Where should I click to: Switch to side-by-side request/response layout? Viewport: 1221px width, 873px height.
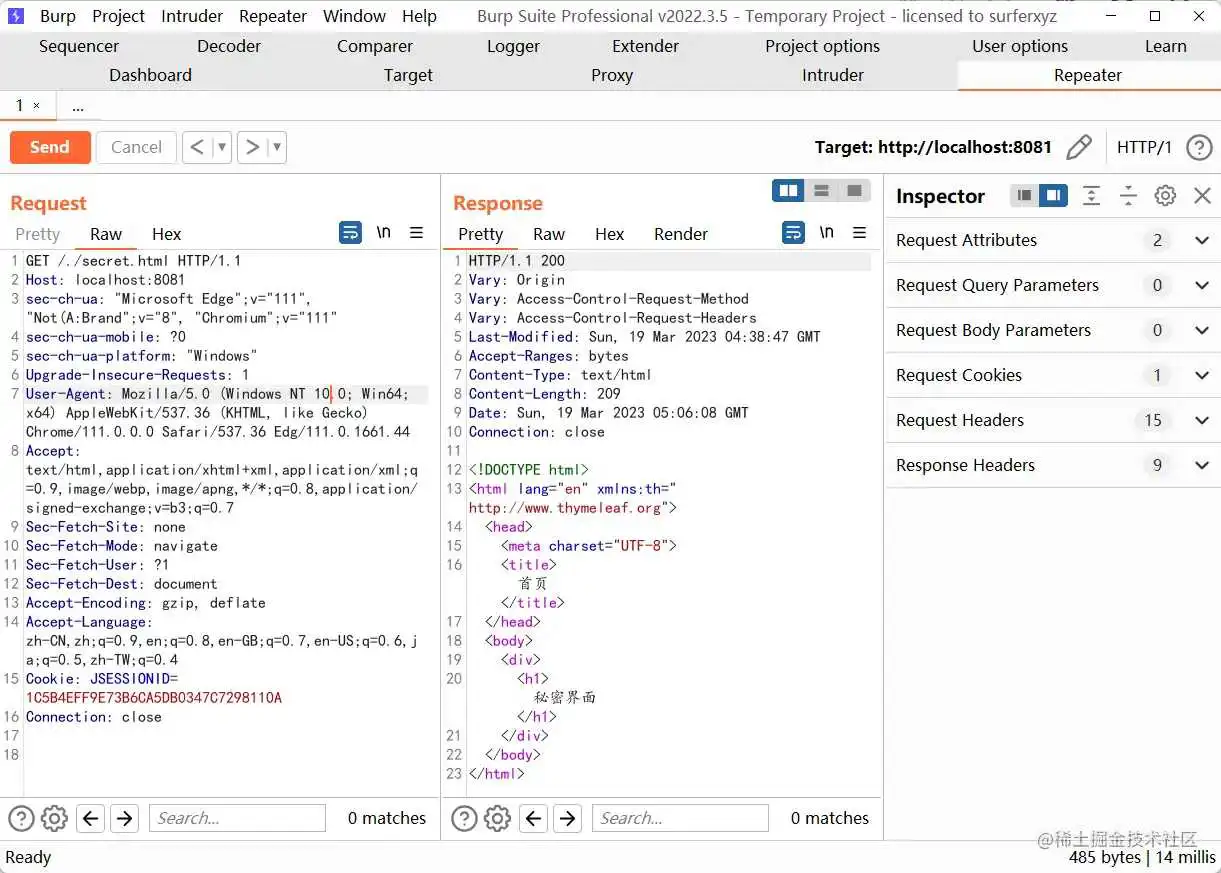[789, 191]
